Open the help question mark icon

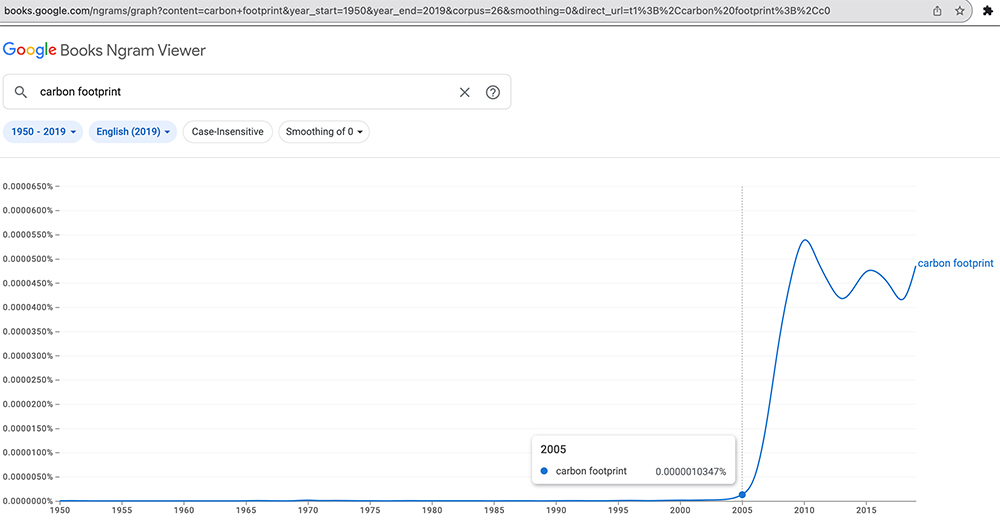pyautogui.click(x=492, y=92)
